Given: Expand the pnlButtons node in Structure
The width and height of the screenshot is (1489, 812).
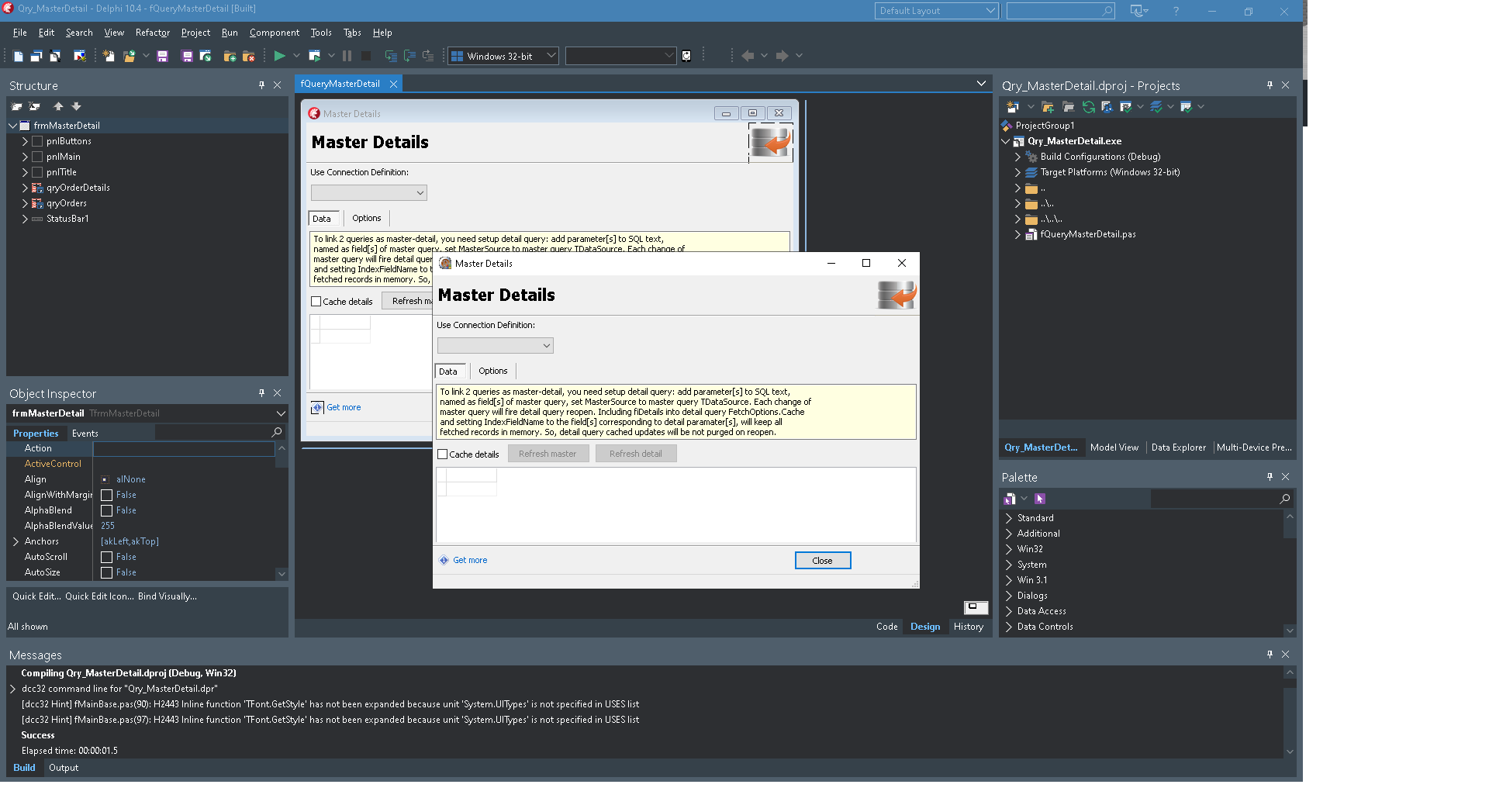Looking at the screenshot, I should tap(25, 141).
